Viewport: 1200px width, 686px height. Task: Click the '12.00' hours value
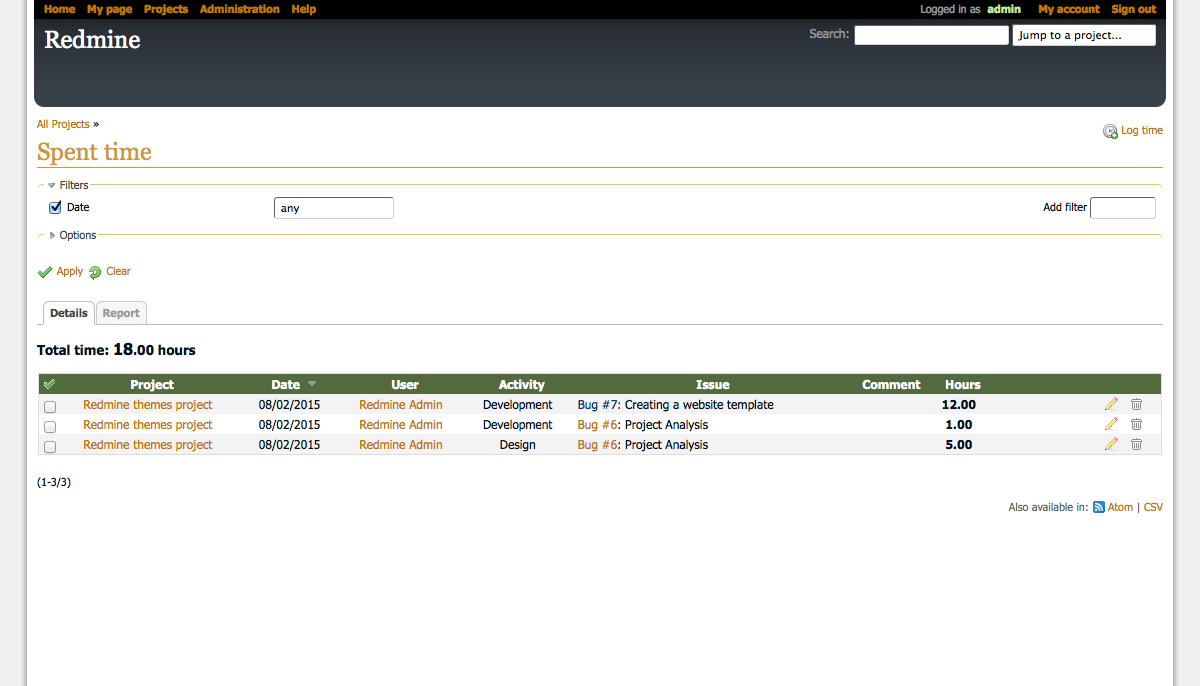coord(959,405)
